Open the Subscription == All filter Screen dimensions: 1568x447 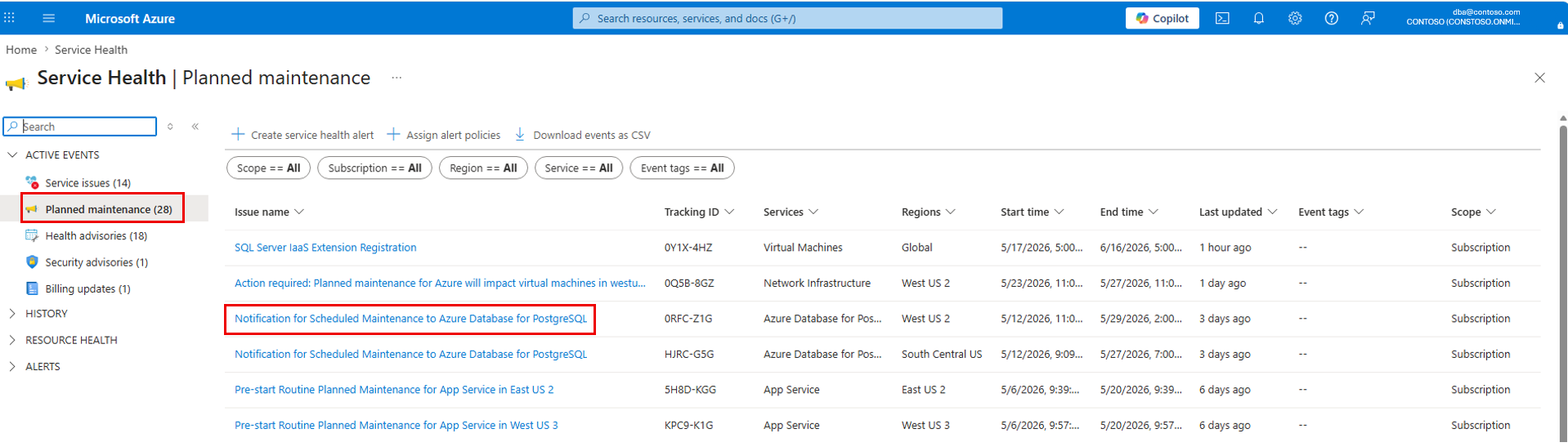point(374,168)
